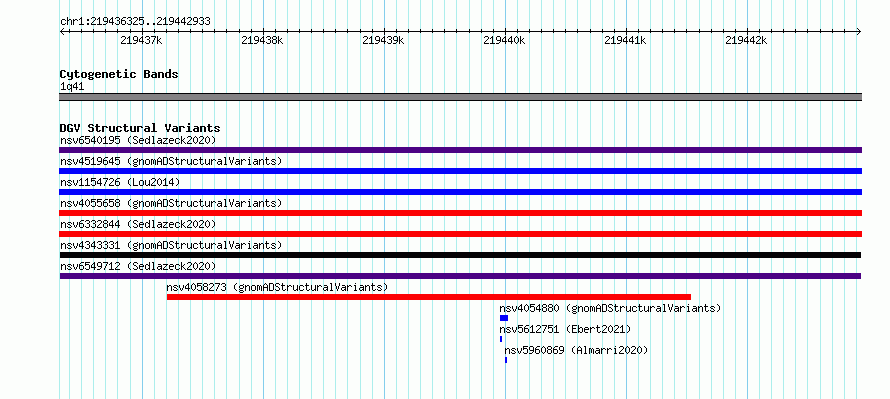Click the nsv5960869 (Almarri2020) label
The image size is (890, 399).
576,350
